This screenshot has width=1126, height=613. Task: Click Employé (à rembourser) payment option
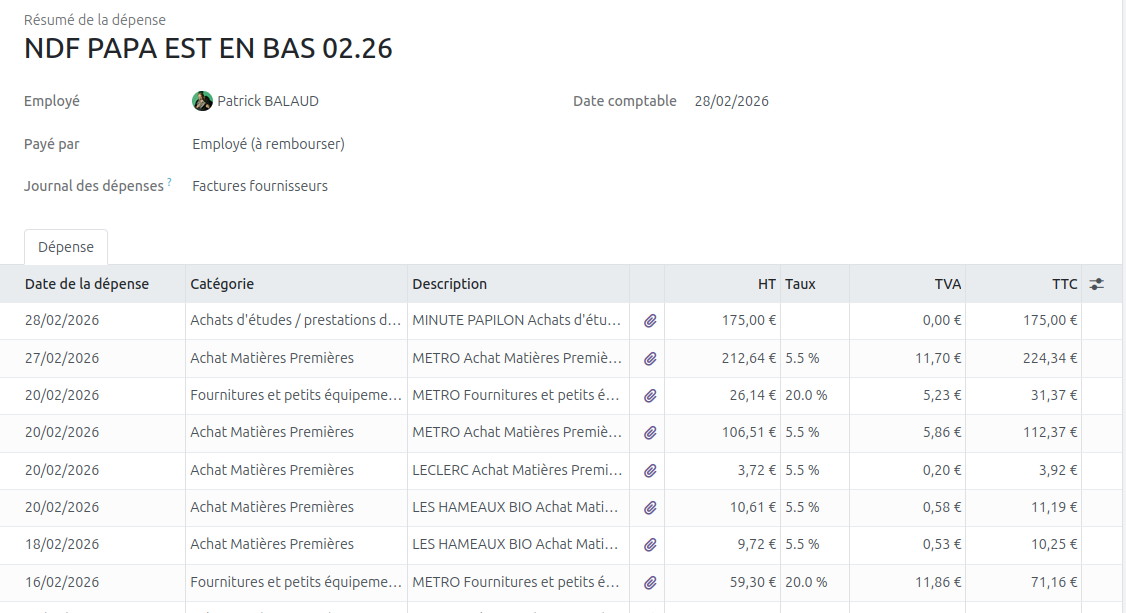point(268,144)
